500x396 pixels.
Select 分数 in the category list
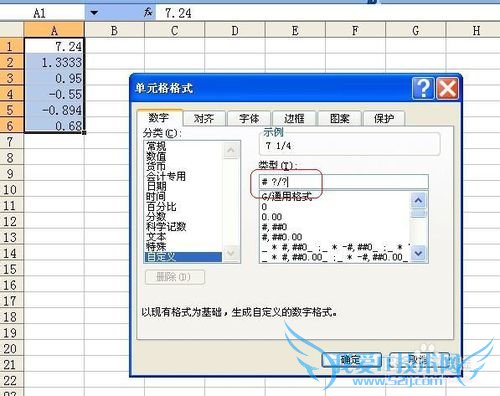183,216
